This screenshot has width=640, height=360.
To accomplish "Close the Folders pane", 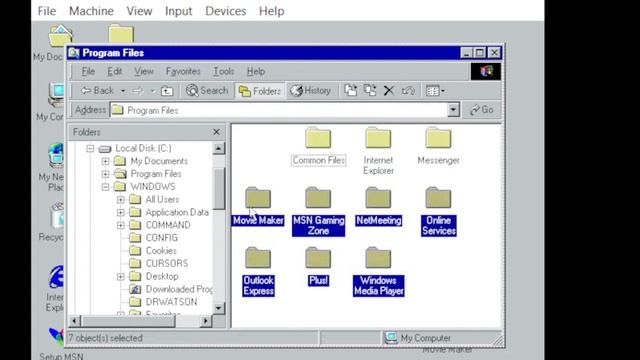I will 216,132.
